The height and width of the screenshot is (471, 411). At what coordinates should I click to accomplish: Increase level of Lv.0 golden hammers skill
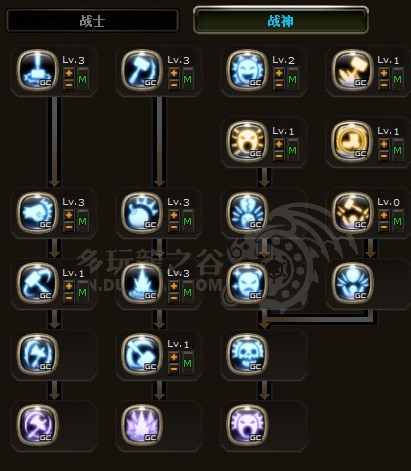click(384, 215)
